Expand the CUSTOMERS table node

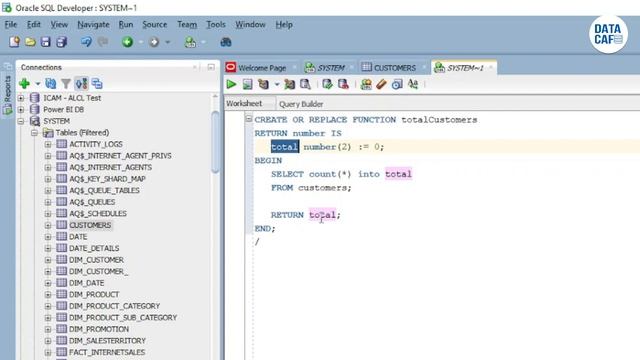click(x=48, y=225)
